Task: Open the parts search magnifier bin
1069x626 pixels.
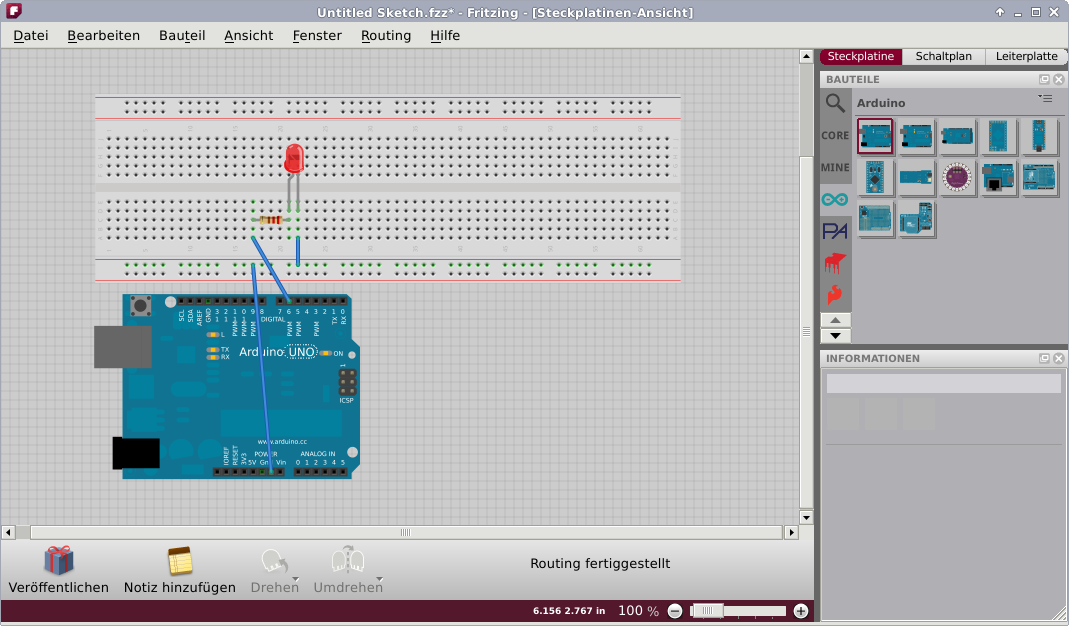Action: point(835,103)
